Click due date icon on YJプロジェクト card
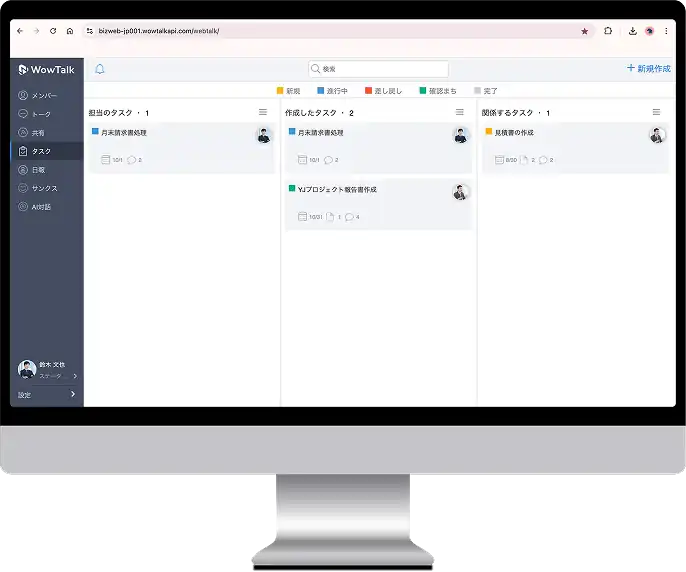This screenshot has width=686, height=572. tap(302, 217)
